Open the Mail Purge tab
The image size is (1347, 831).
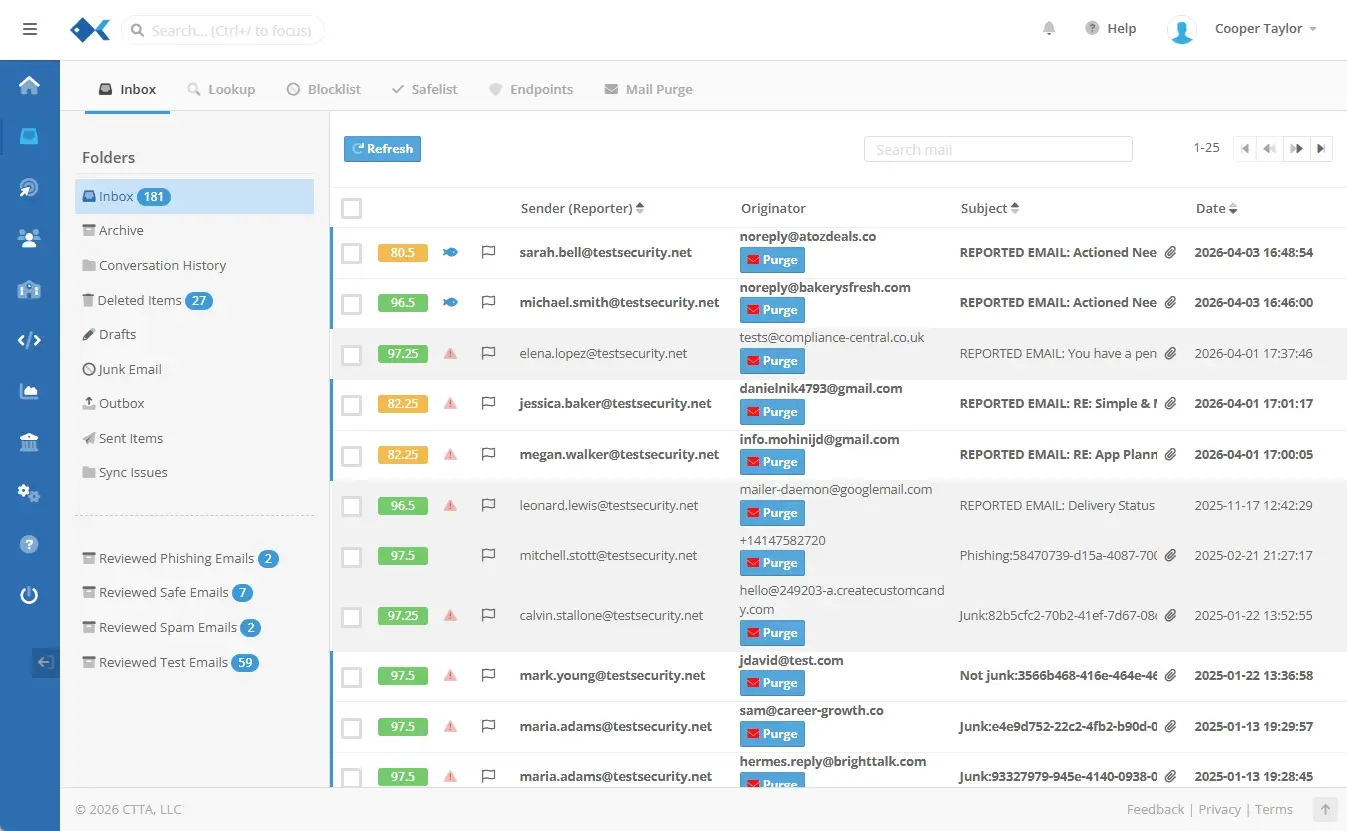tap(648, 89)
